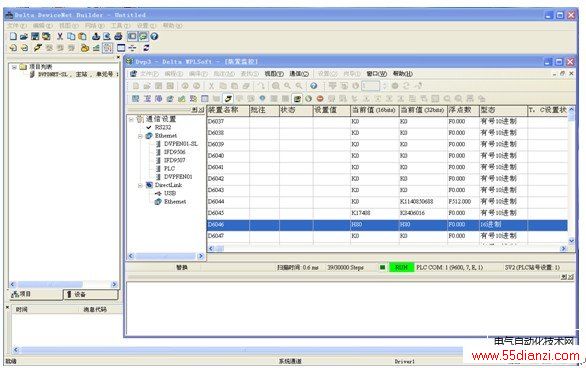
Task: Click the online mode lightning icon in DeviceNet toolbar
Action: point(37,48)
